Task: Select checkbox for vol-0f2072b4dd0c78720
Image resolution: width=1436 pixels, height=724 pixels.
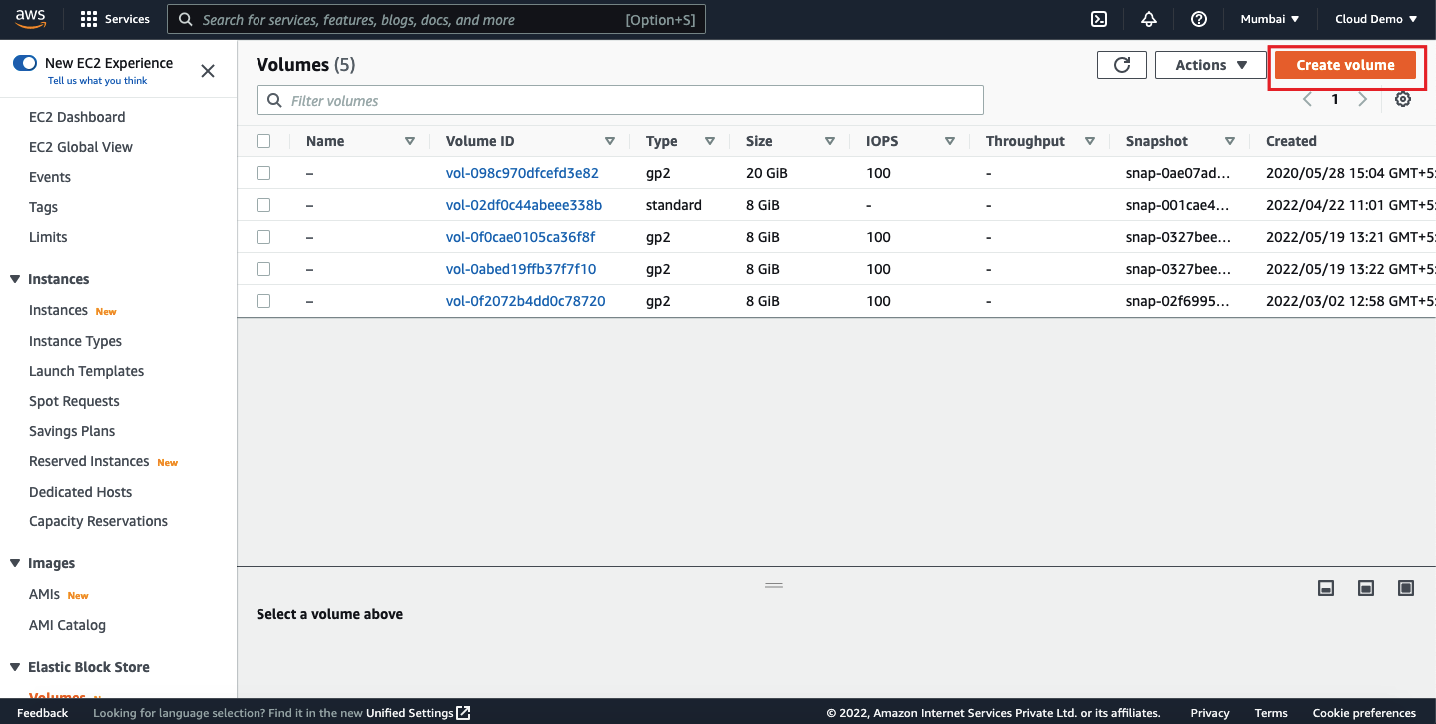Action: pyautogui.click(x=264, y=301)
